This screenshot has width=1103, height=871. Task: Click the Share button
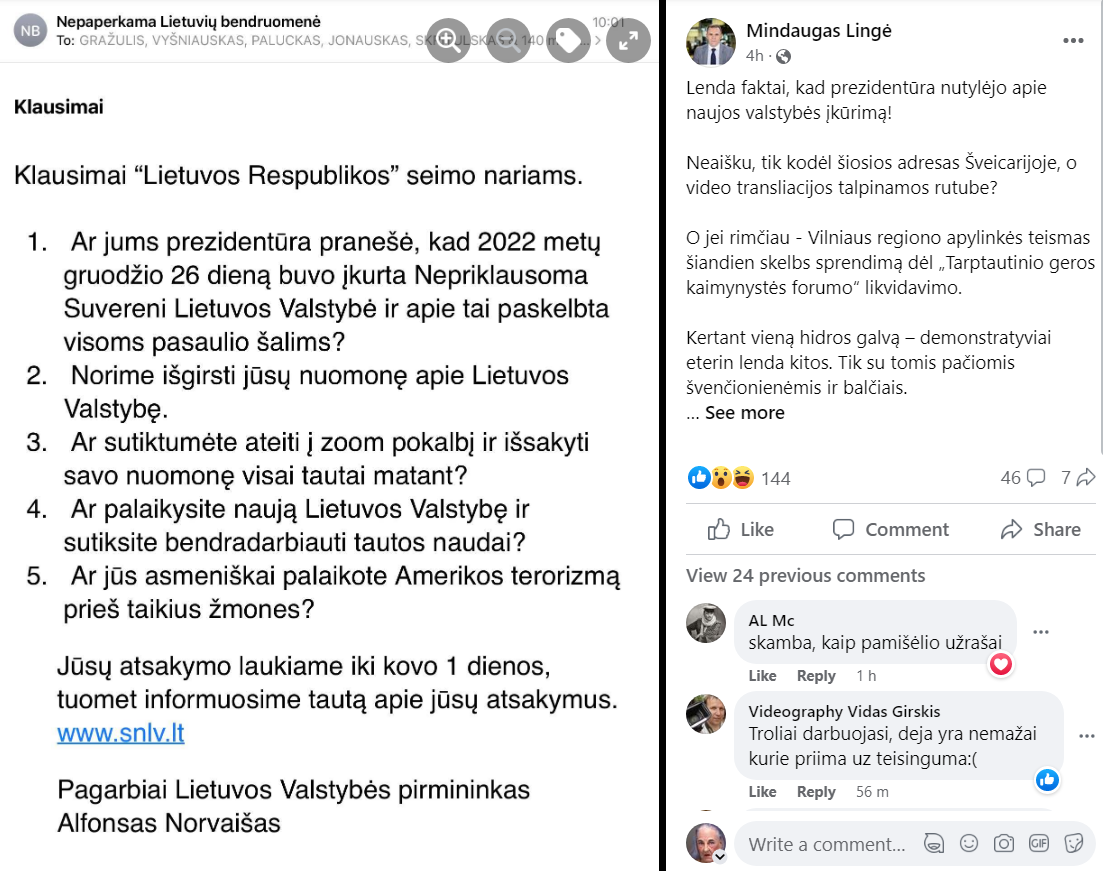pyautogui.click(x=1041, y=529)
